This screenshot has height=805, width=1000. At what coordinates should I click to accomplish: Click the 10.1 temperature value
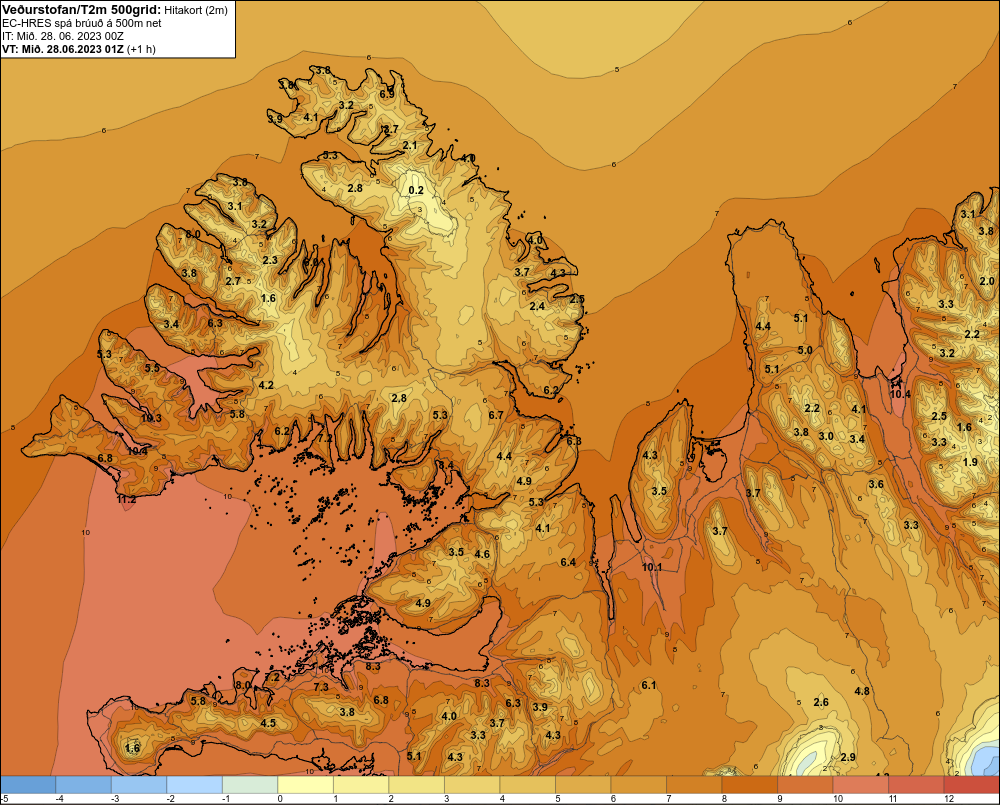coord(652,567)
